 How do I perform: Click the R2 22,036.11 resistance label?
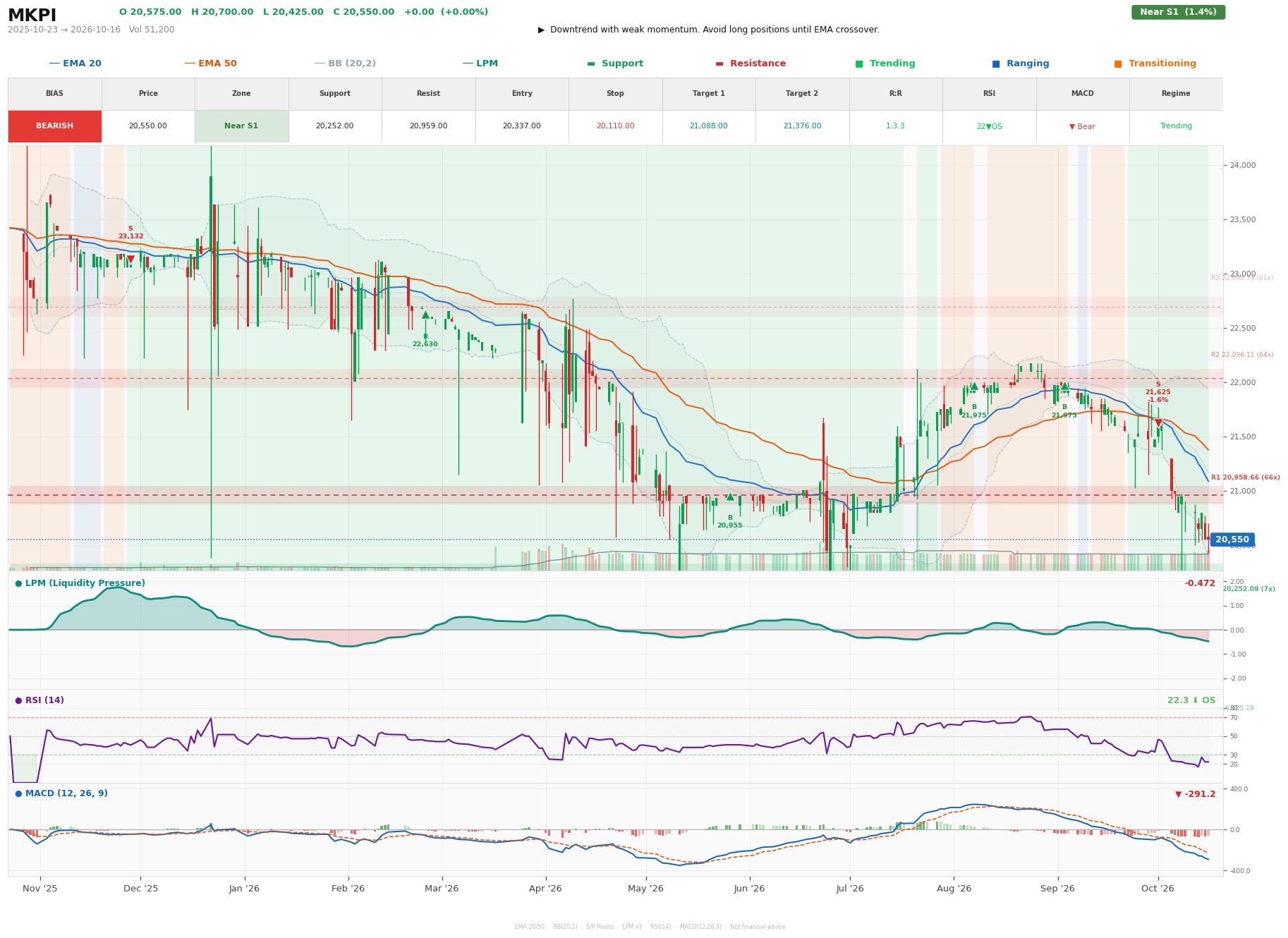tap(1242, 355)
